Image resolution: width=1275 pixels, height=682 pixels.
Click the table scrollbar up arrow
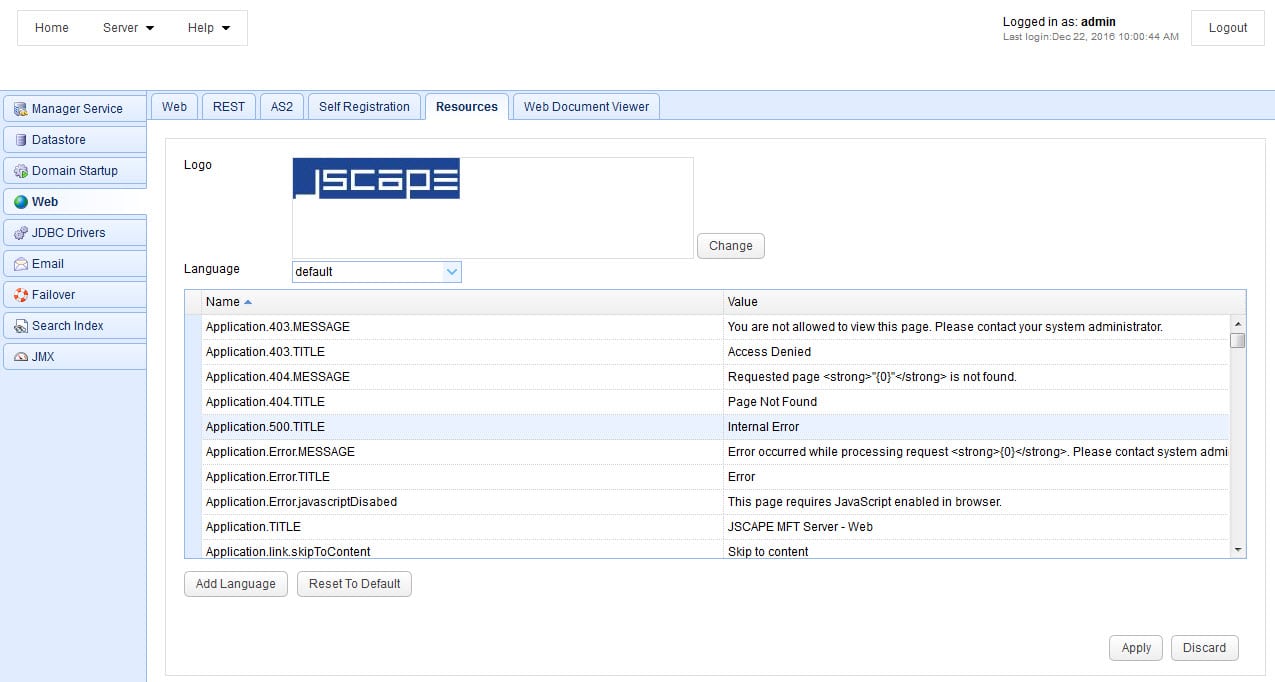pos(1238,324)
